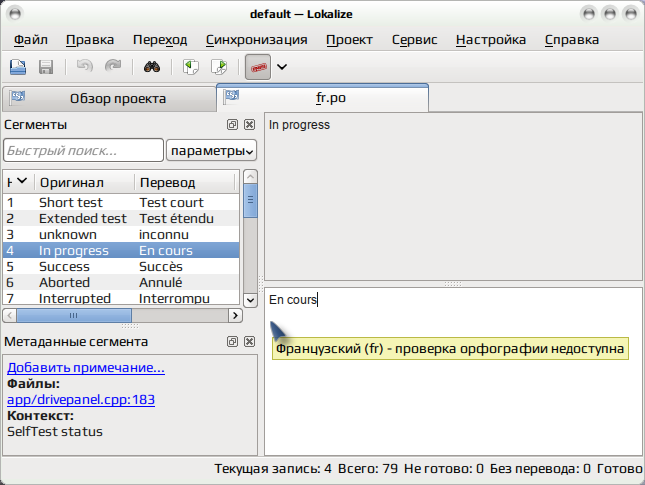Viewport: 645px width, 485px height.
Task: Switch to the Обзор проекта tab
Action: (x=109, y=99)
